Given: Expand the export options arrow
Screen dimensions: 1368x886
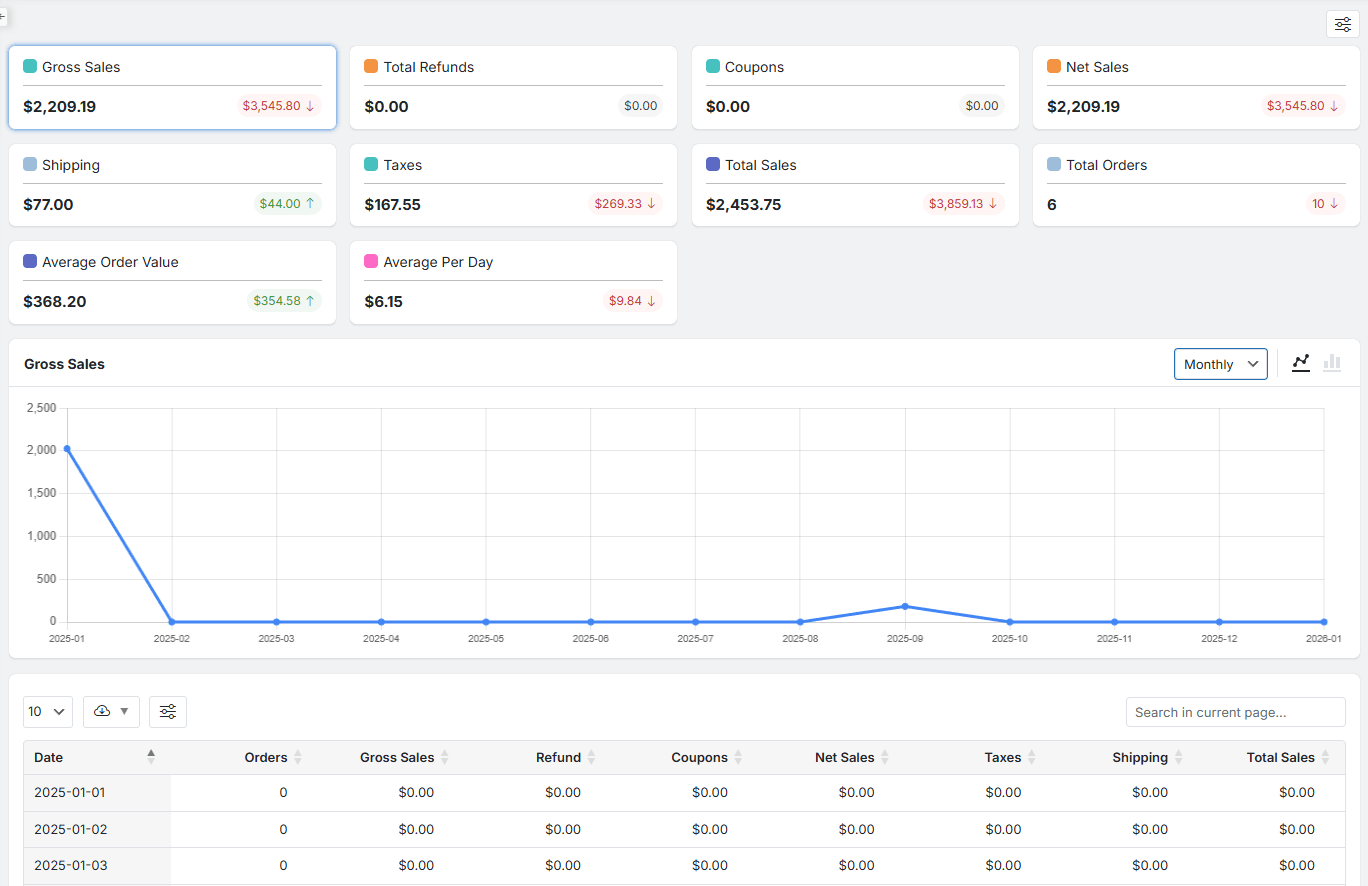Looking at the screenshot, I should click(x=124, y=711).
